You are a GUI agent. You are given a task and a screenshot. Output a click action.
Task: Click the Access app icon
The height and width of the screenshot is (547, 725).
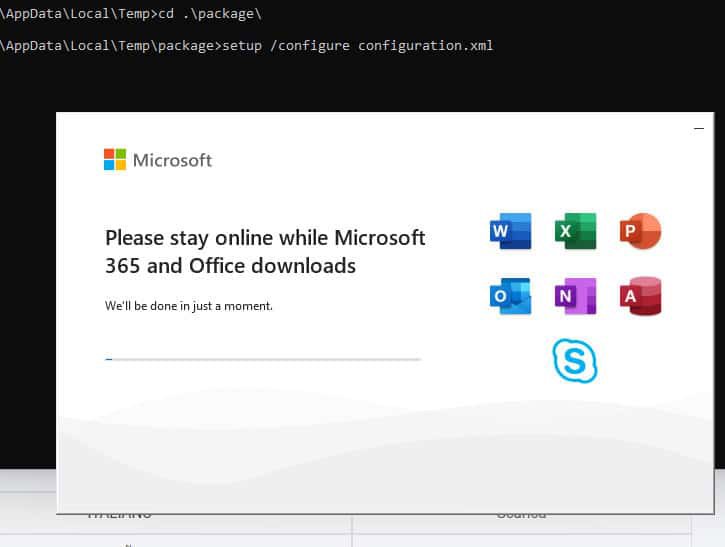coord(640,297)
